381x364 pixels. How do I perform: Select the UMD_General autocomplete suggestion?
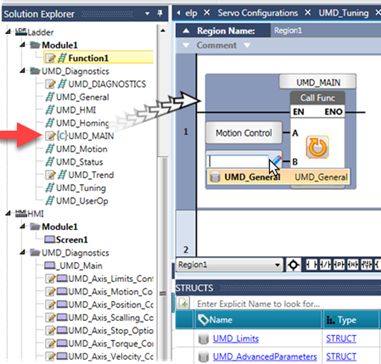point(278,177)
